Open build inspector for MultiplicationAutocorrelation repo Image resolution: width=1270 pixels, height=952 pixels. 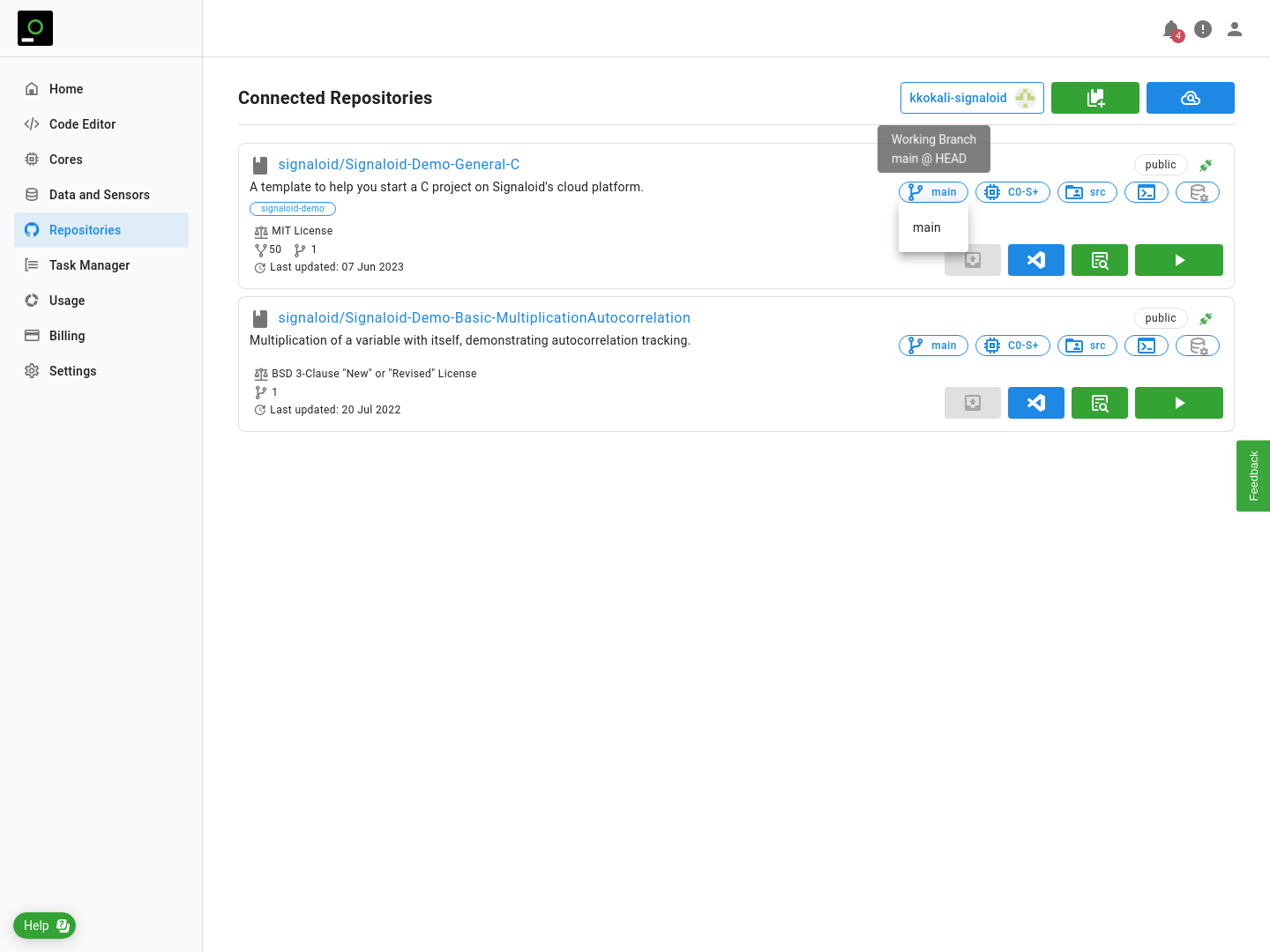1099,403
